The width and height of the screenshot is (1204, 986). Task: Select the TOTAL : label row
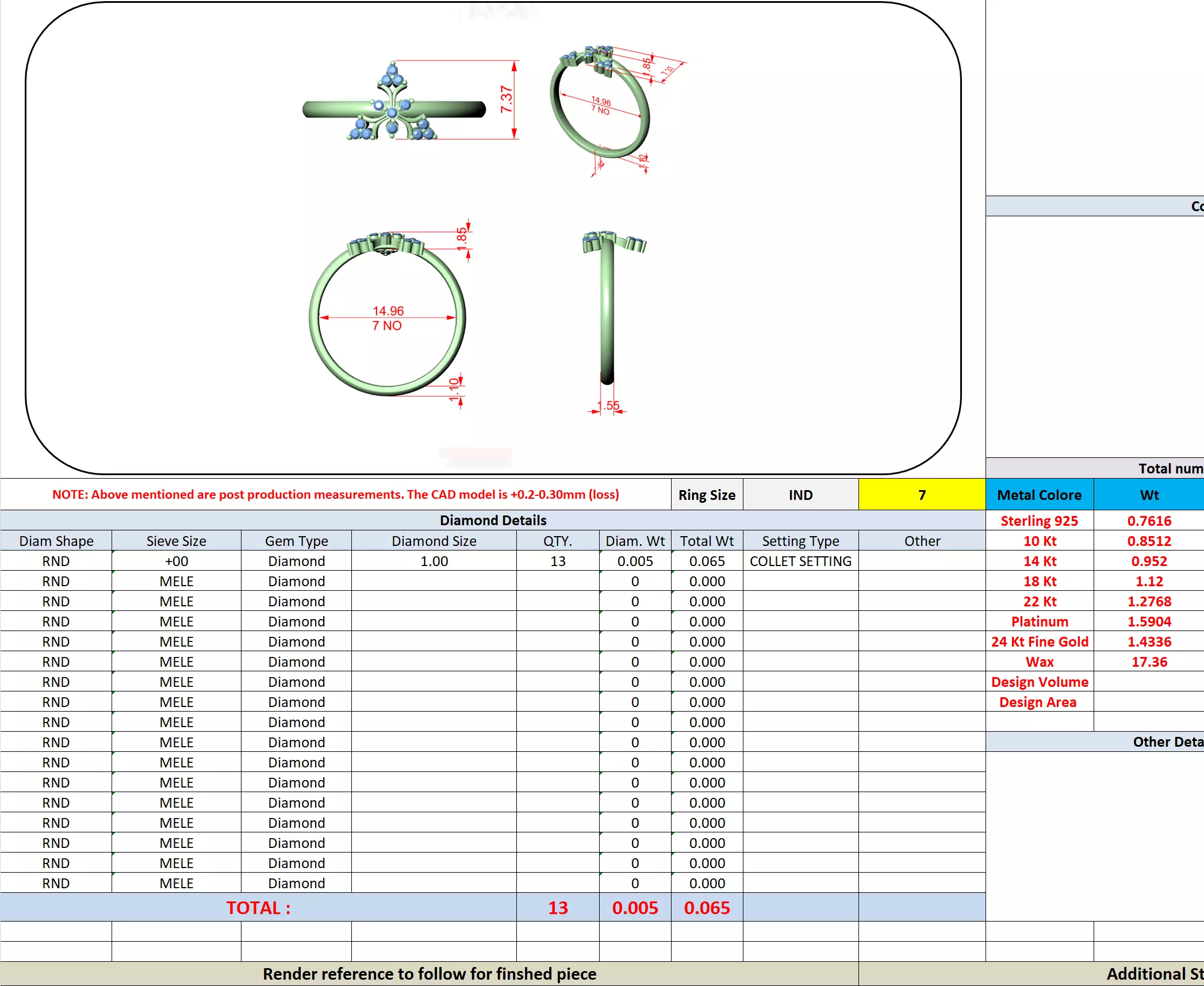click(258, 907)
